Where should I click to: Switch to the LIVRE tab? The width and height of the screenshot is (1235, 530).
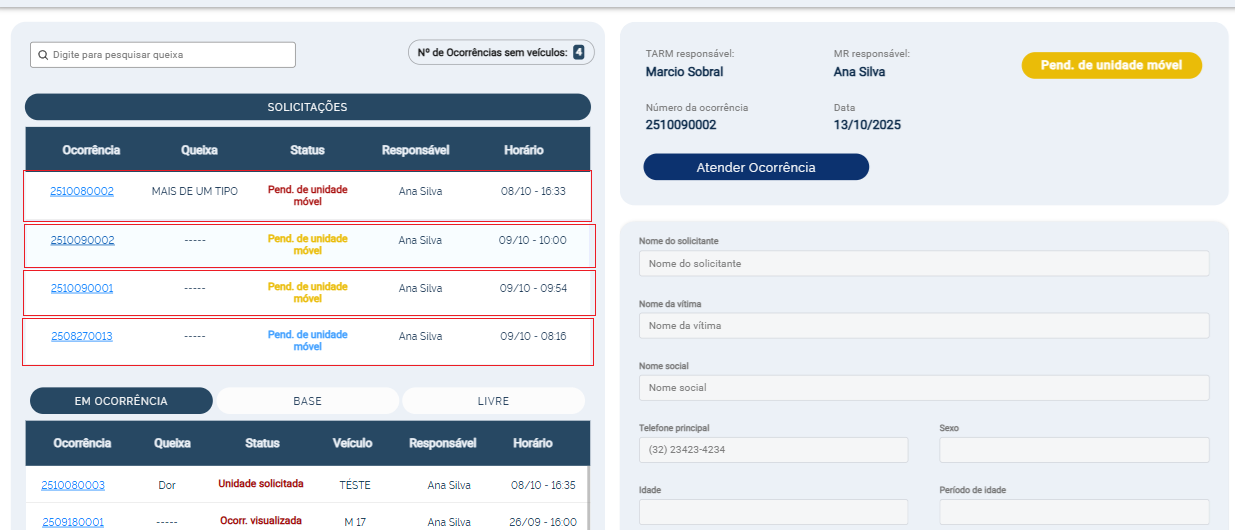point(493,401)
